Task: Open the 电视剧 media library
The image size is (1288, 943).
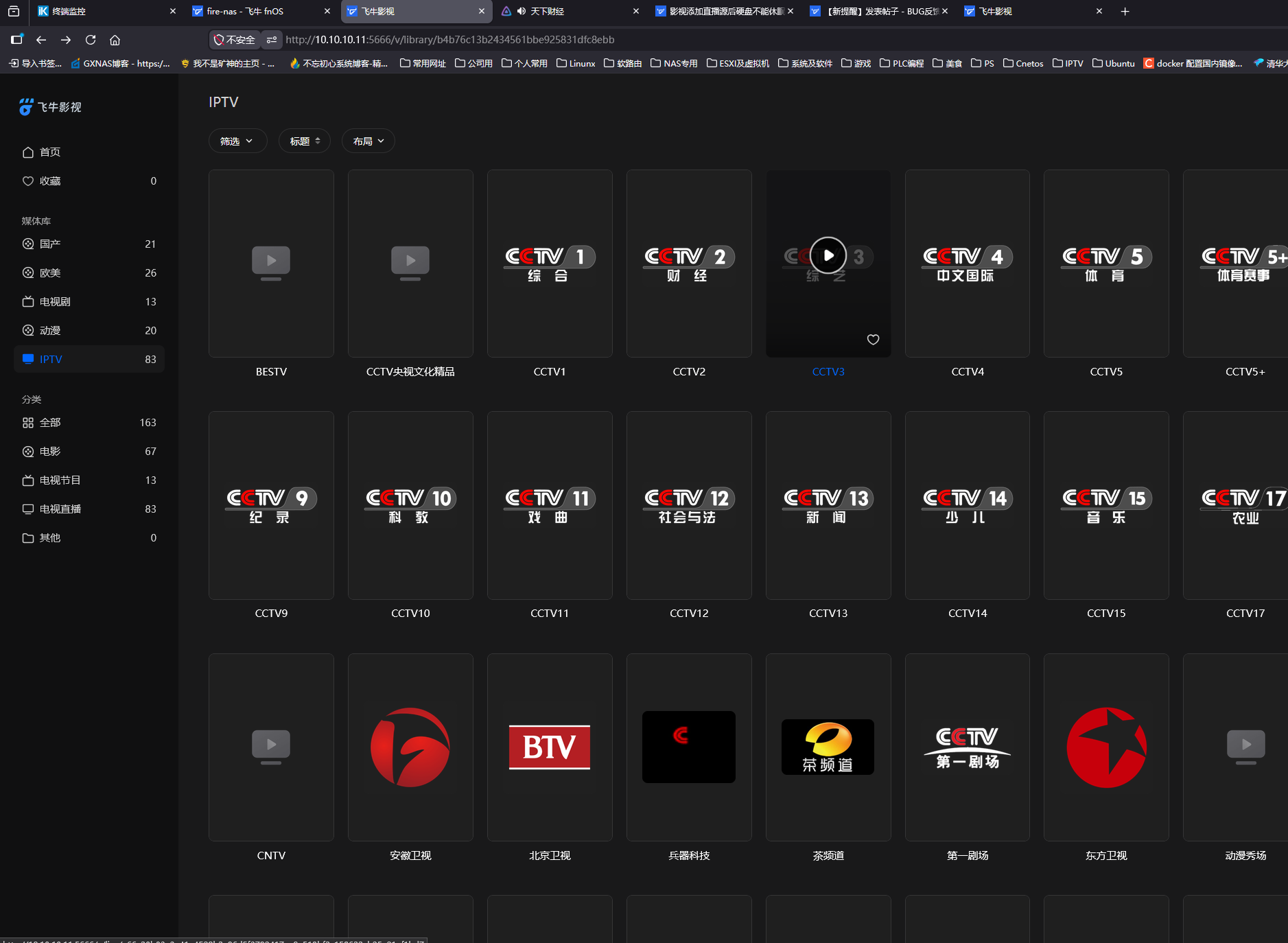Action: (x=89, y=302)
